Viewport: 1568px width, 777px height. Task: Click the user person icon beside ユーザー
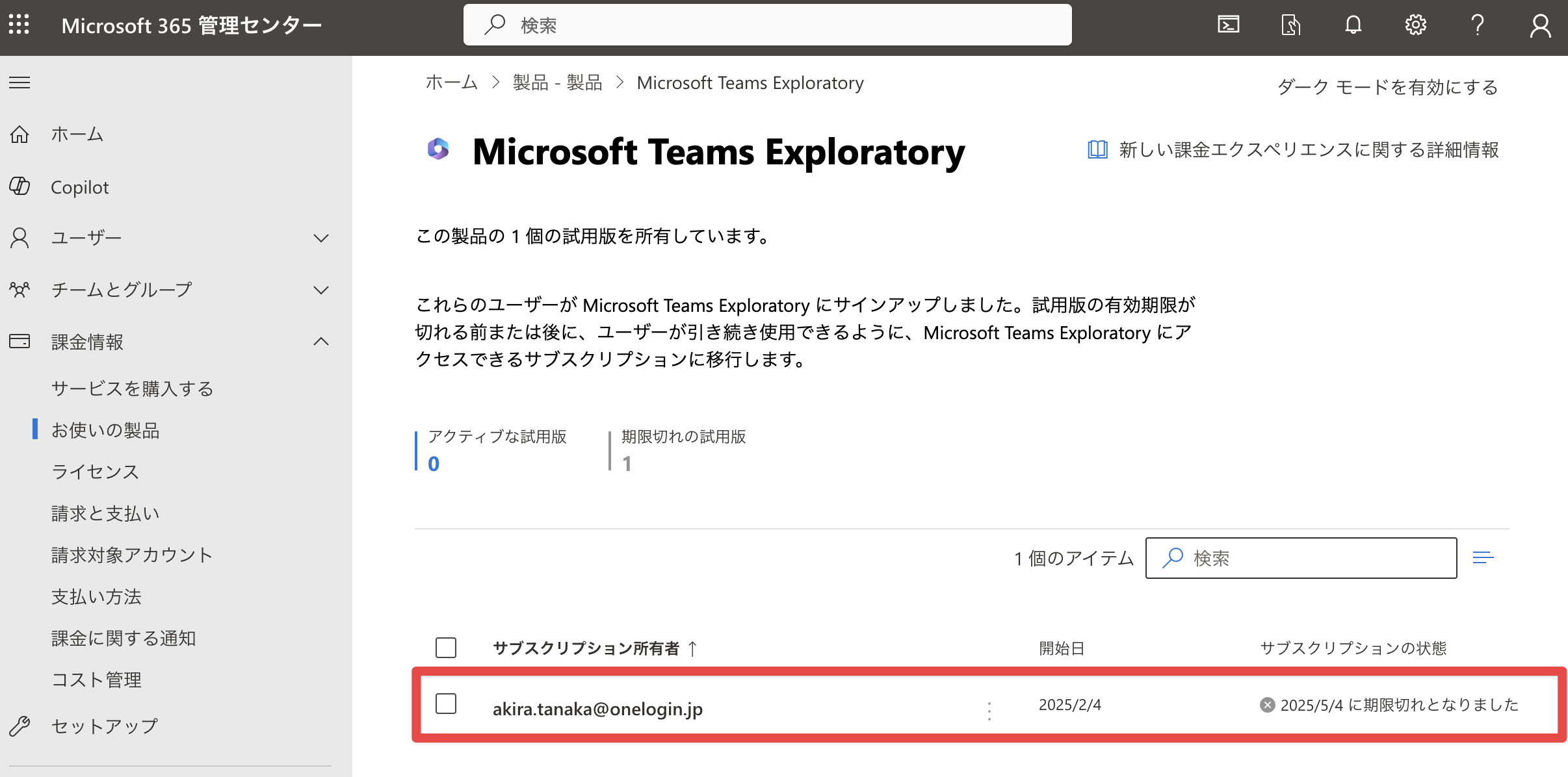[20, 238]
